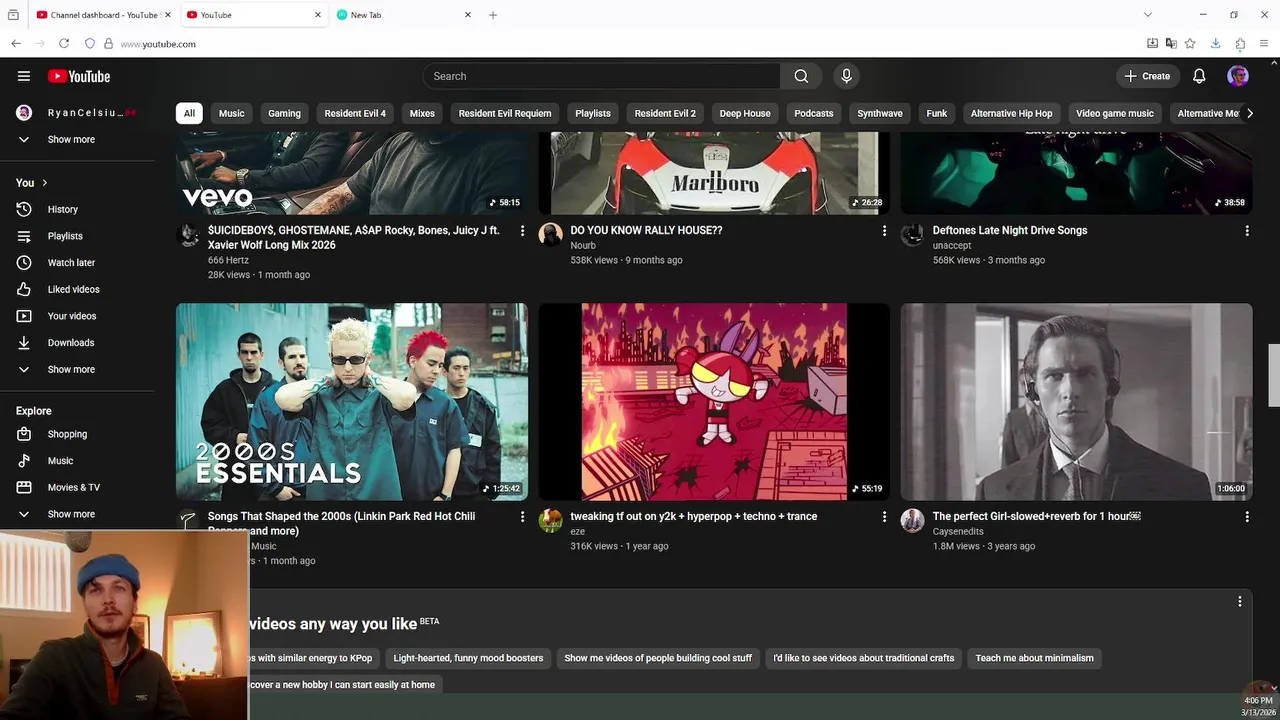Select the Resident Evil 4 chip
Screen dimensions: 1280x720
point(355,113)
